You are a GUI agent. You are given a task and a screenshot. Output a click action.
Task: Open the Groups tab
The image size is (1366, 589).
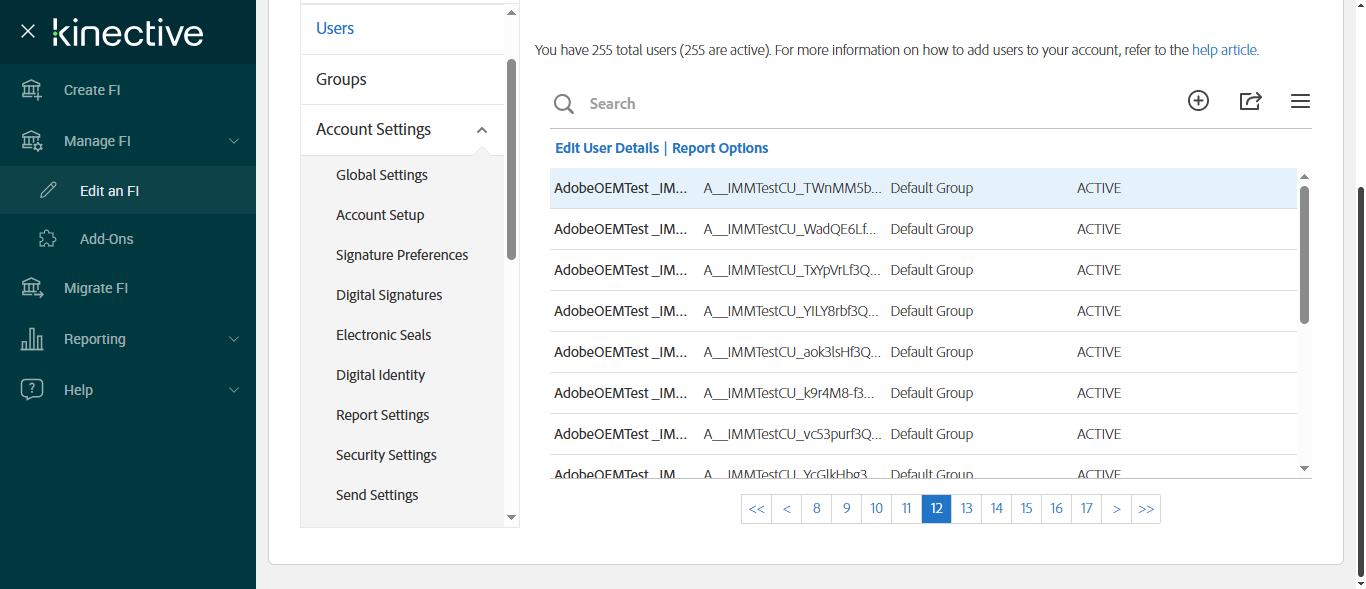341,79
